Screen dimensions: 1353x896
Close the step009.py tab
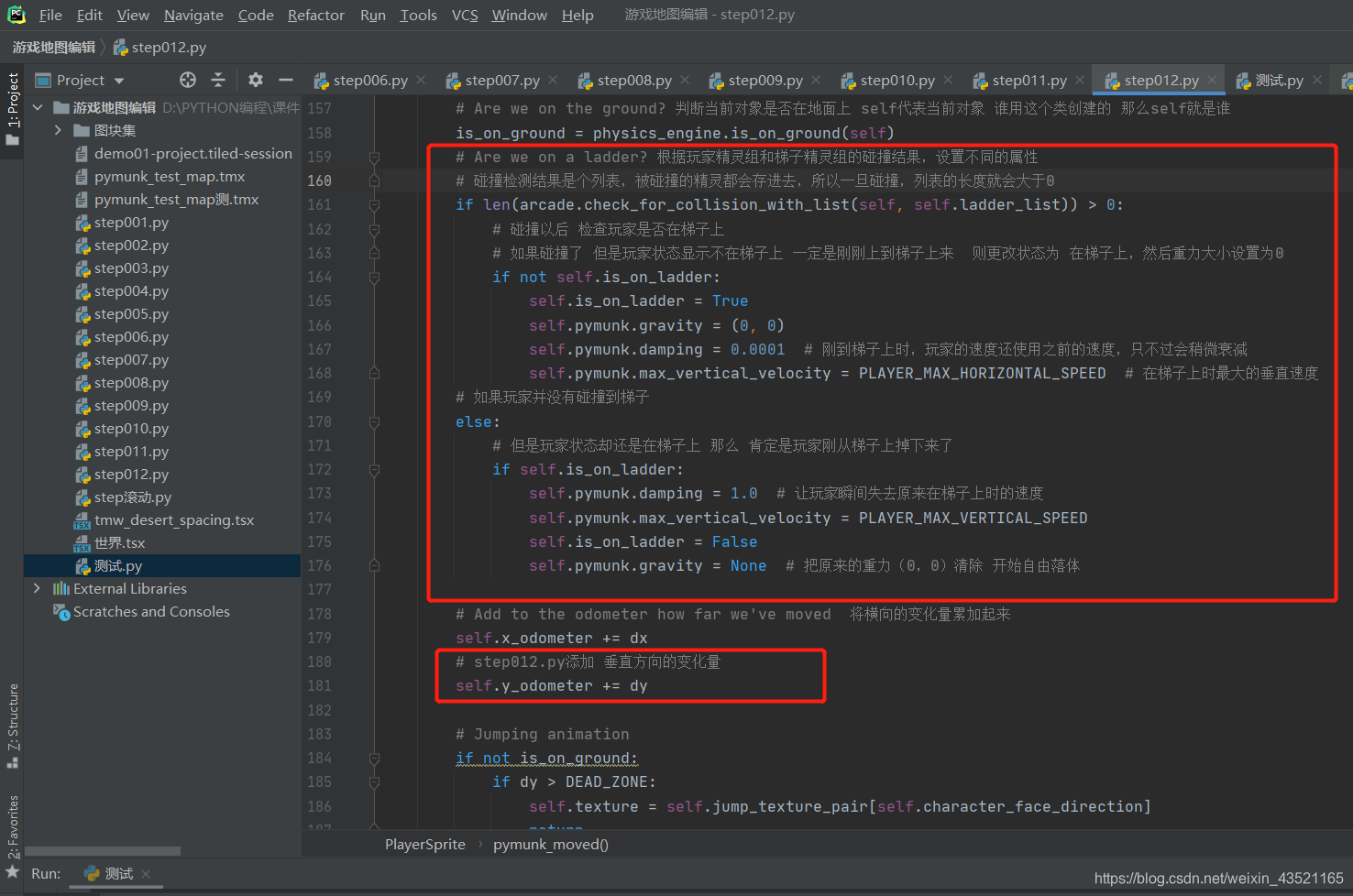816,81
